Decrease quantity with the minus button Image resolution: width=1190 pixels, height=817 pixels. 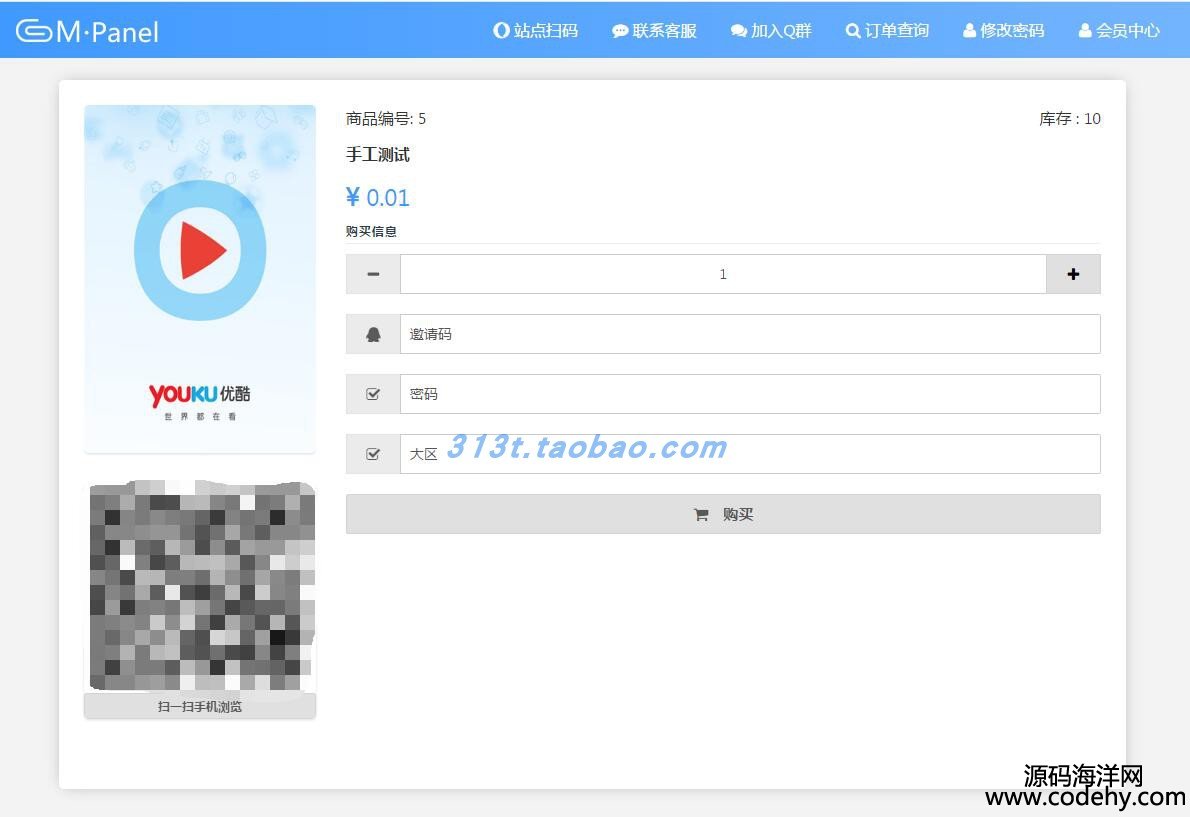tap(373, 274)
